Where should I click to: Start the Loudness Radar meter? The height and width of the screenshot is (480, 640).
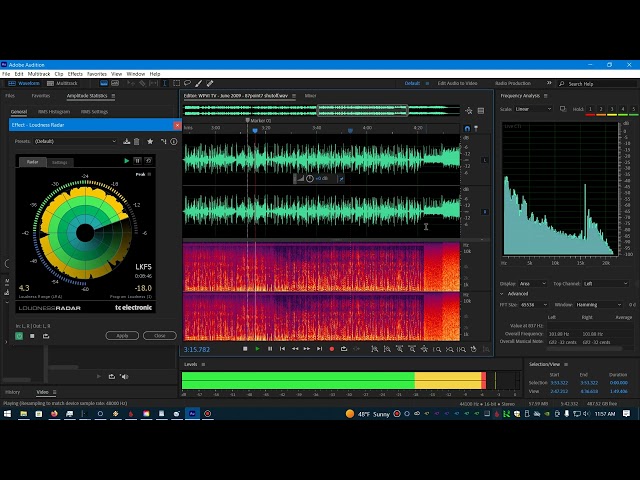[127, 161]
